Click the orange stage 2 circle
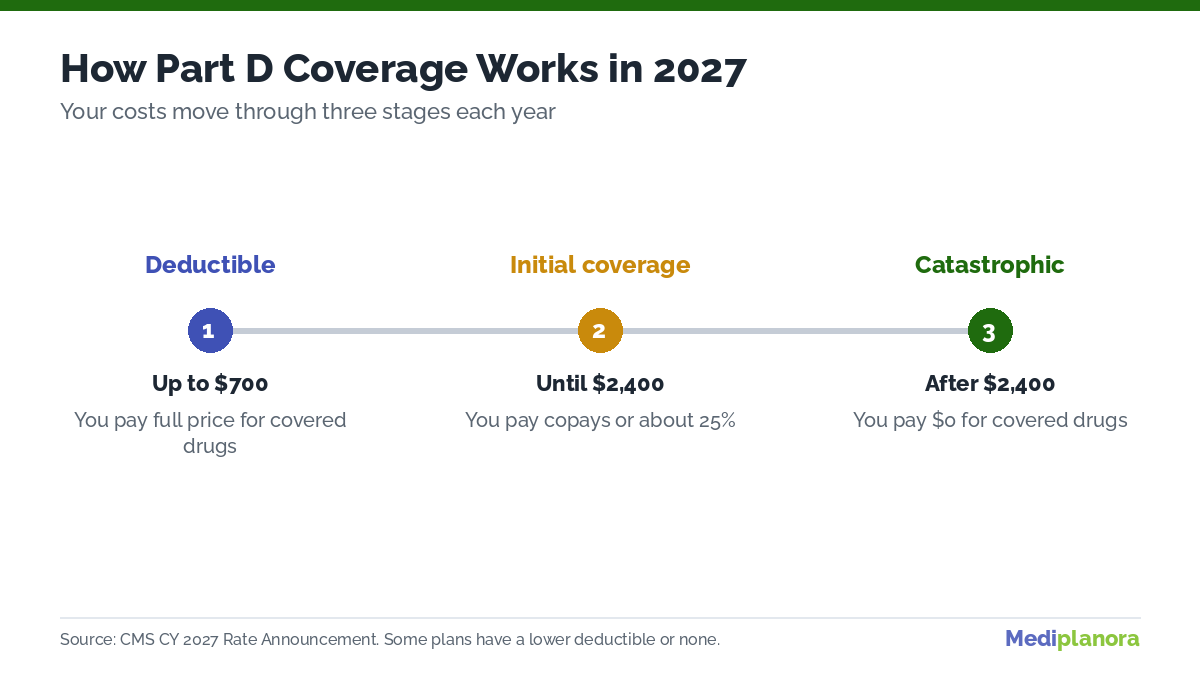Viewport: 1200px width, 675px height. 600,330
